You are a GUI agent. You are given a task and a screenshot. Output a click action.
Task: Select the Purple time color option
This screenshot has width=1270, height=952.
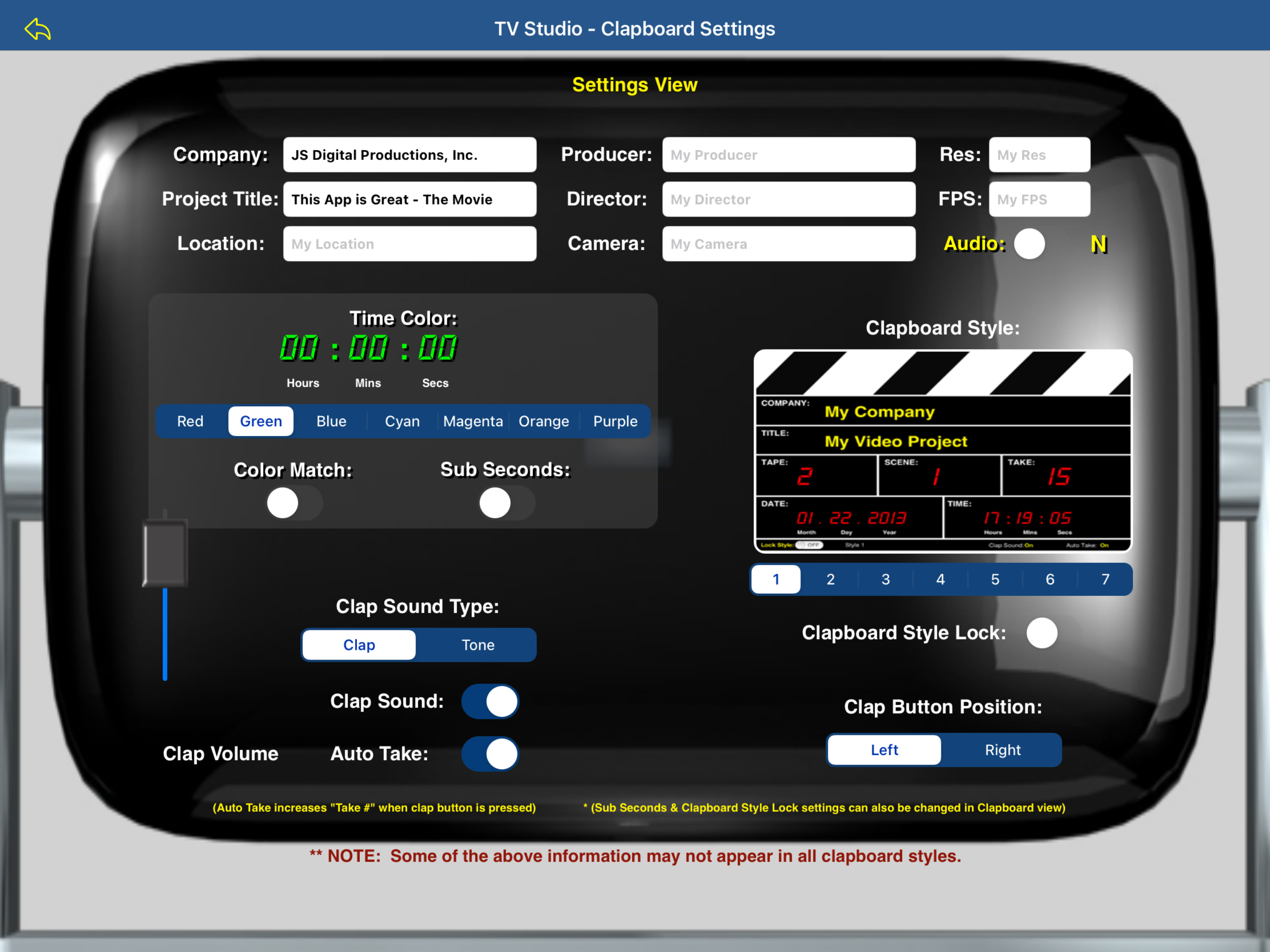pyautogui.click(x=615, y=421)
